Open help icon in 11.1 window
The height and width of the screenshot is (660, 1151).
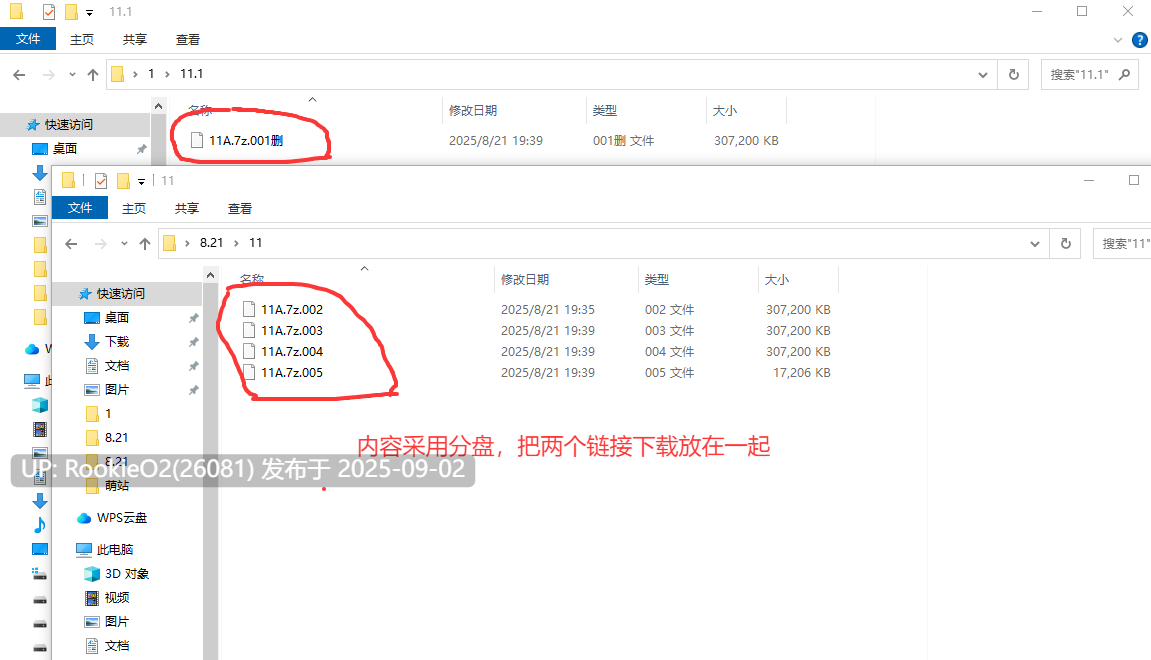[x=1140, y=40]
